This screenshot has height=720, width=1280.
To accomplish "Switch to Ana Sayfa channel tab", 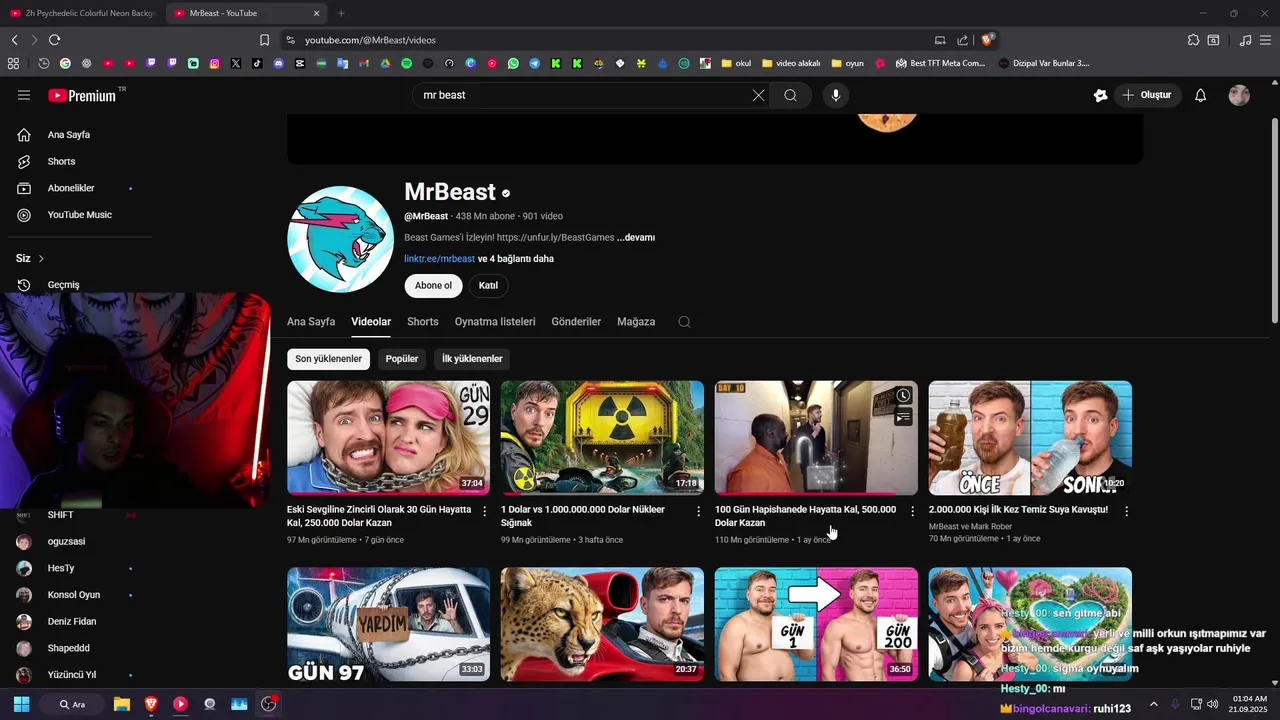I will (x=311, y=322).
